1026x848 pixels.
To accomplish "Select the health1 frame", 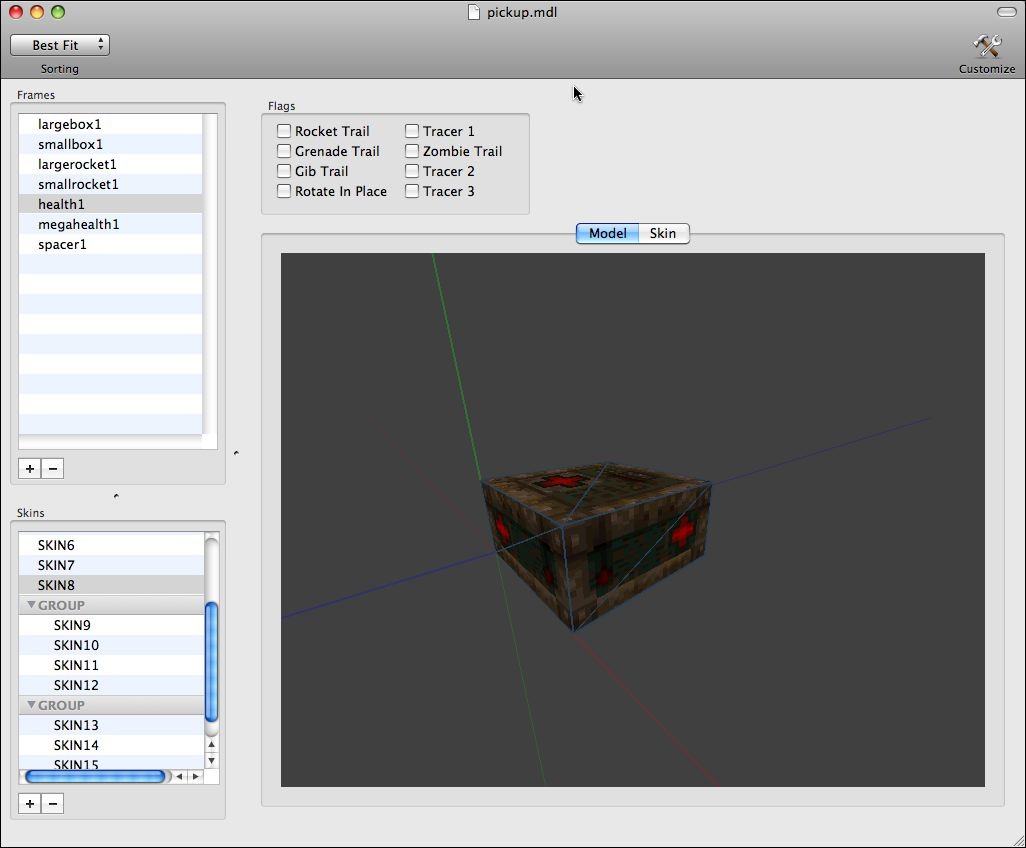I will click(110, 204).
